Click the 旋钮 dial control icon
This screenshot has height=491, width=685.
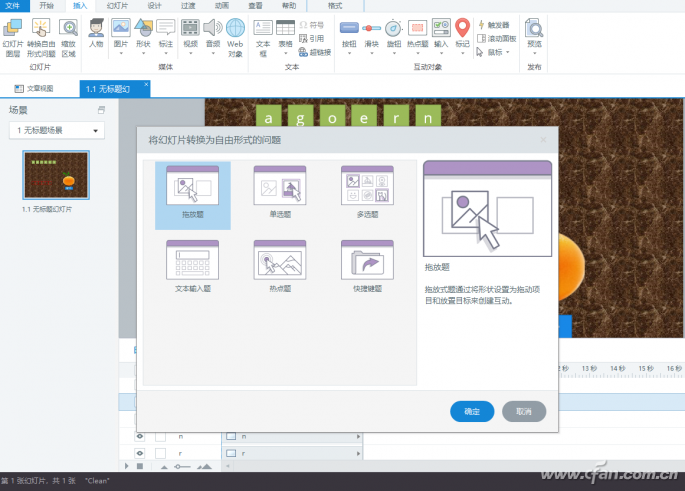click(x=394, y=28)
